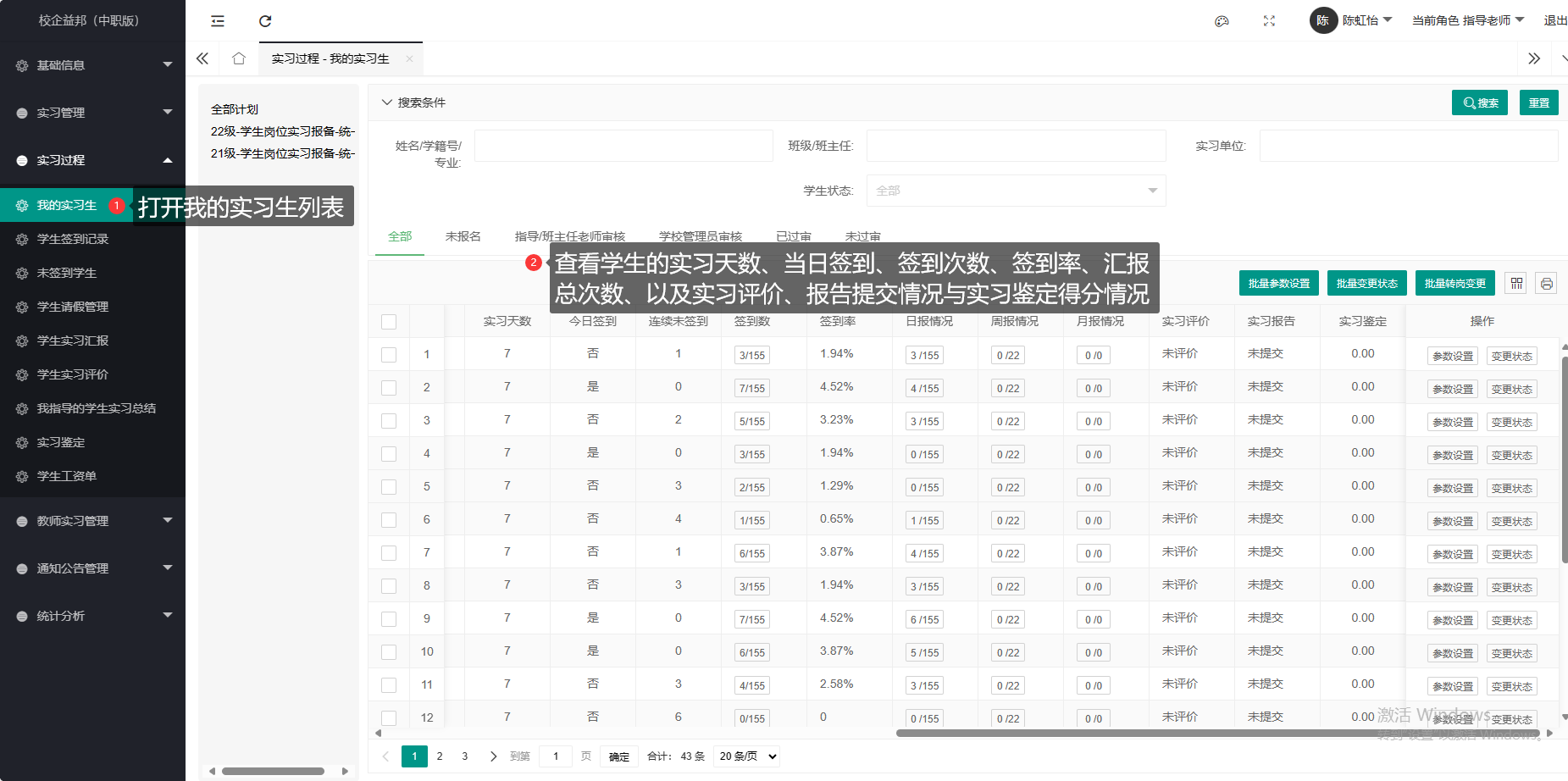Click the print table icon

pyautogui.click(x=1547, y=284)
